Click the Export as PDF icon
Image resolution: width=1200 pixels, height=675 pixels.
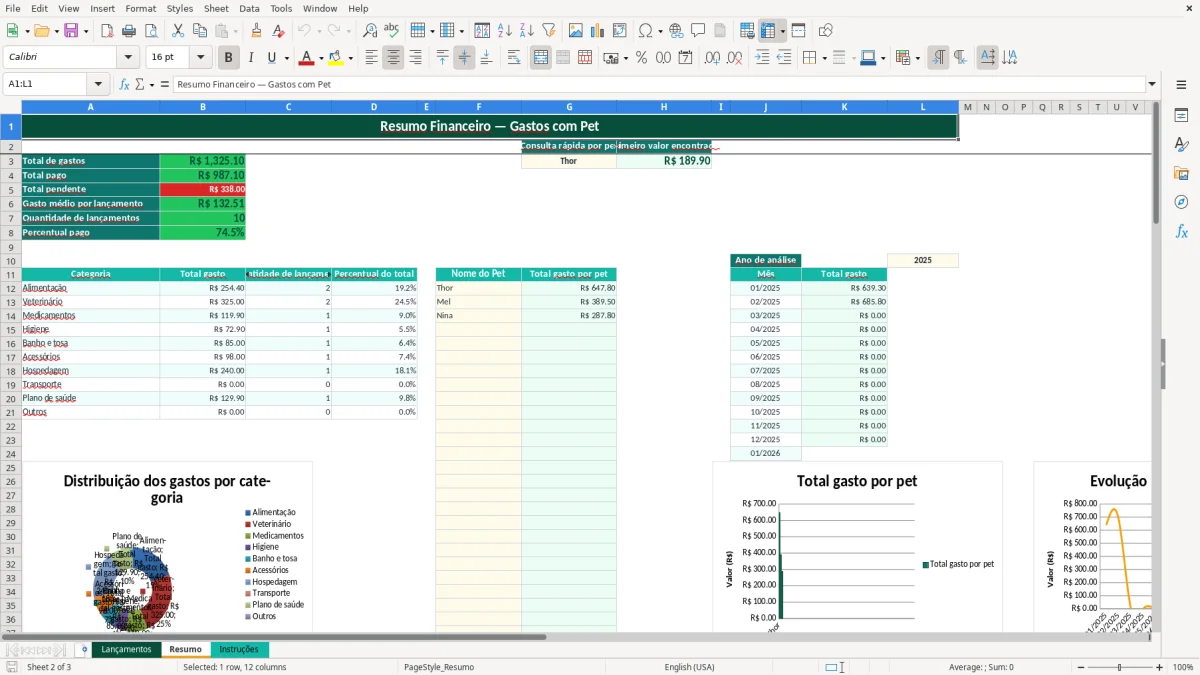click(107, 31)
